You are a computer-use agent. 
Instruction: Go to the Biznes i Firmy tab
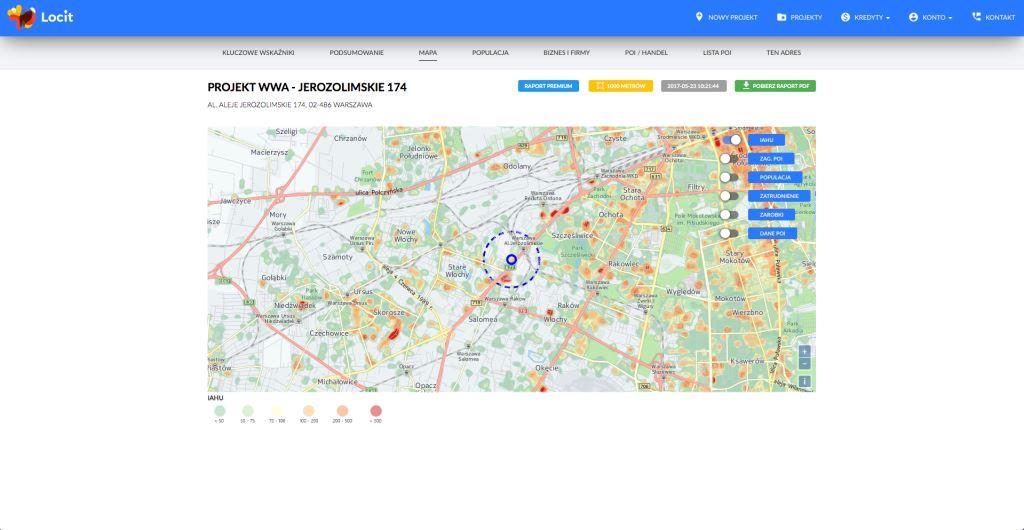tap(566, 52)
